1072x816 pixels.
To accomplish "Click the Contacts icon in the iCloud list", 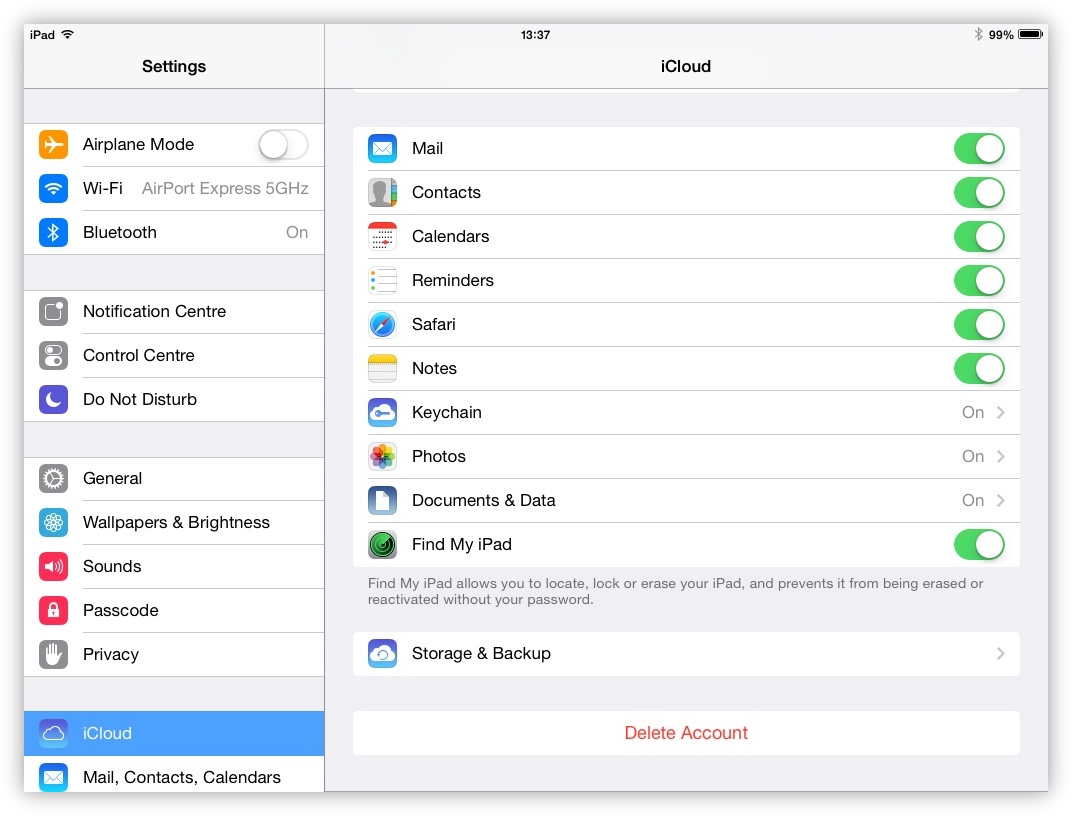I will tap(382, 192).
